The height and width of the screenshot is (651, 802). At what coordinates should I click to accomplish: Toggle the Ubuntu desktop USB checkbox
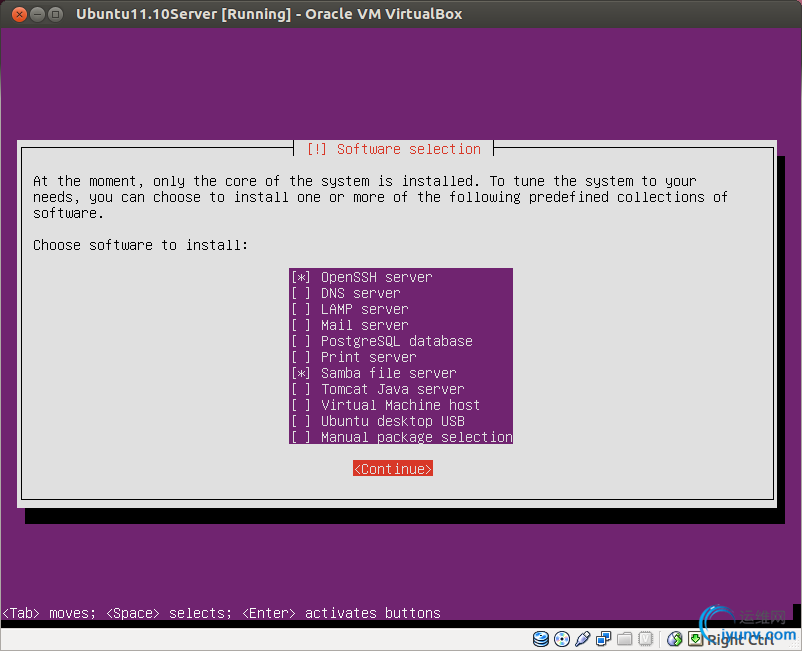click(x=301, y=421)
